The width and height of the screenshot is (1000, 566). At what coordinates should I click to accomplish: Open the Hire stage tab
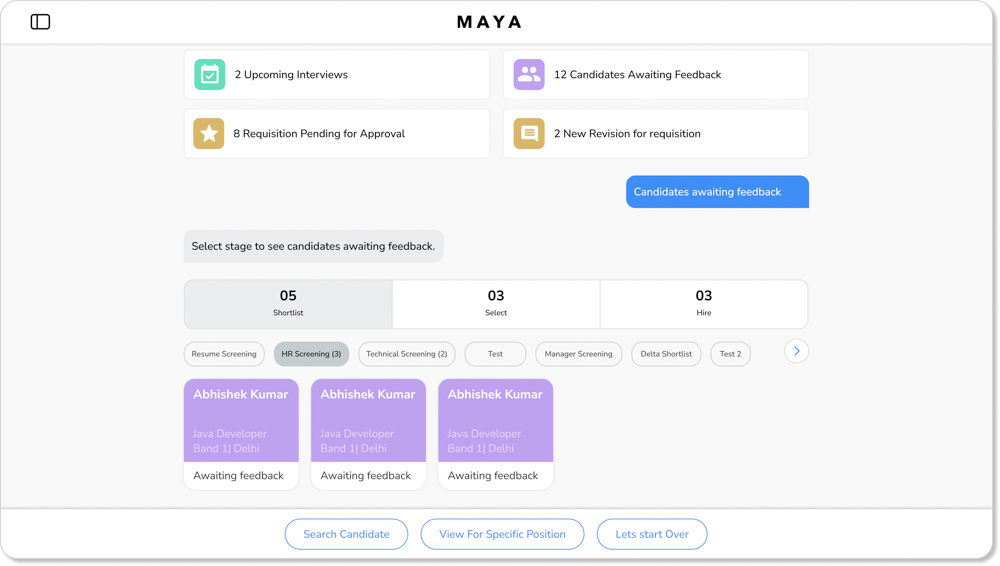pos(703,304)
